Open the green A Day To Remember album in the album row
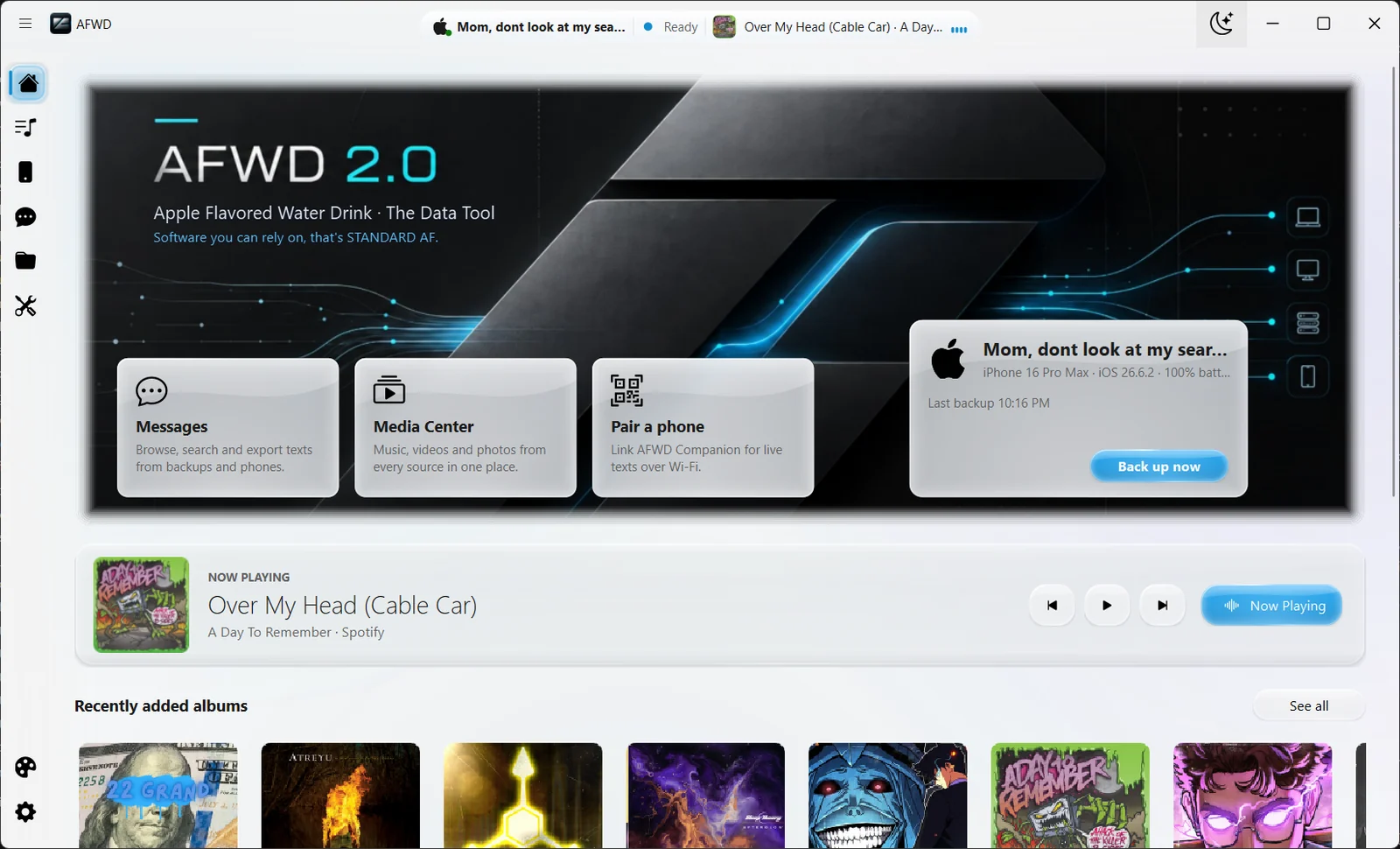 pyautogui.click(x=1070, y=796)
